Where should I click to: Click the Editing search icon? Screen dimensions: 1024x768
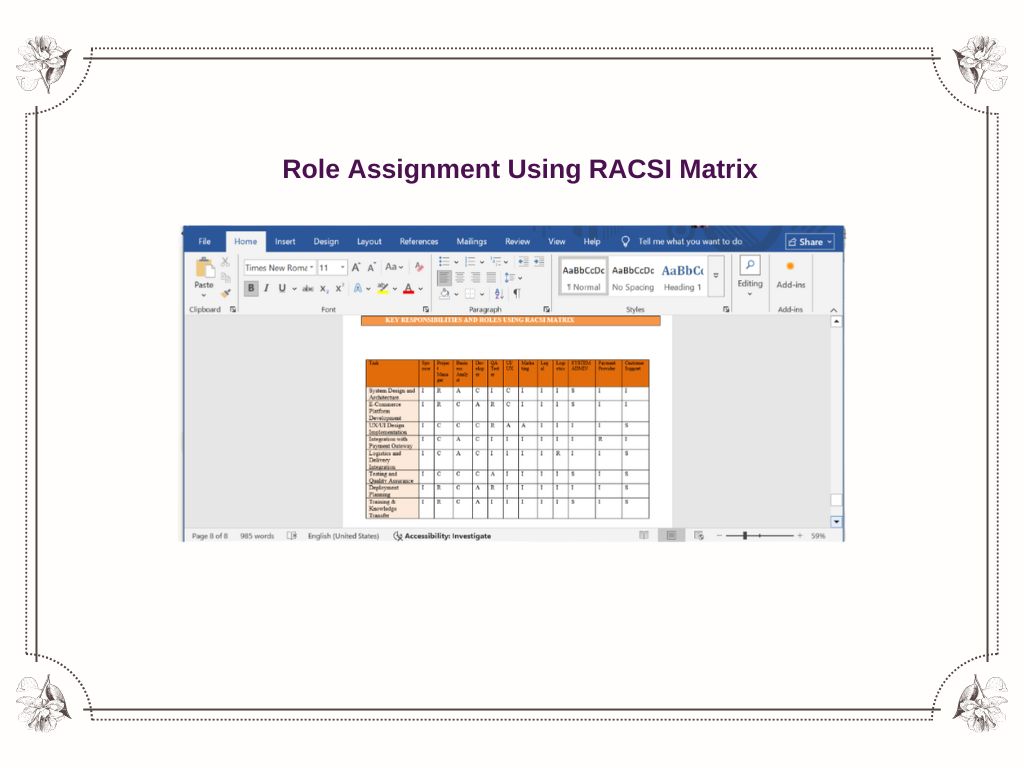(750, 264)
